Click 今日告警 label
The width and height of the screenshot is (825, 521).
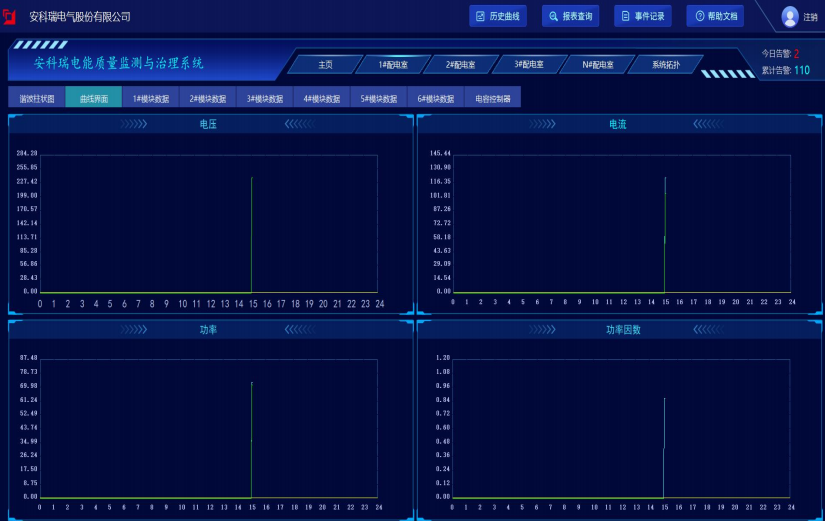776,54
